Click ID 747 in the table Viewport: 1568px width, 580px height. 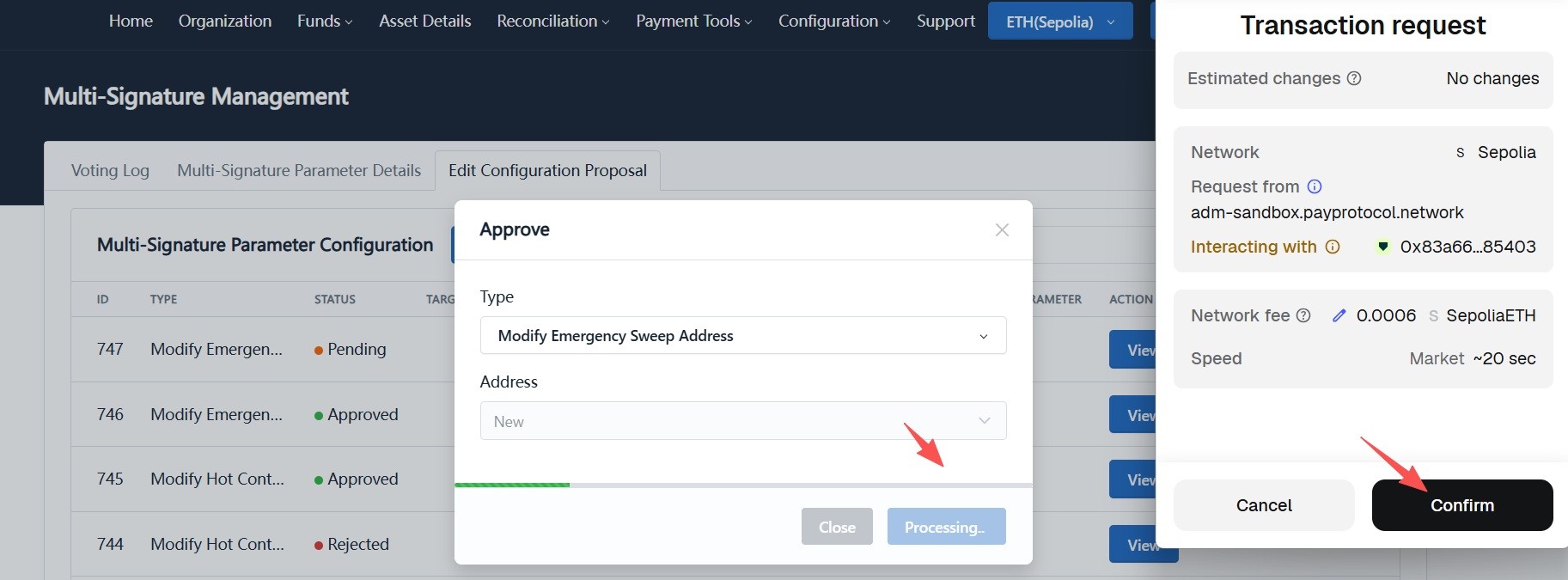110,349
